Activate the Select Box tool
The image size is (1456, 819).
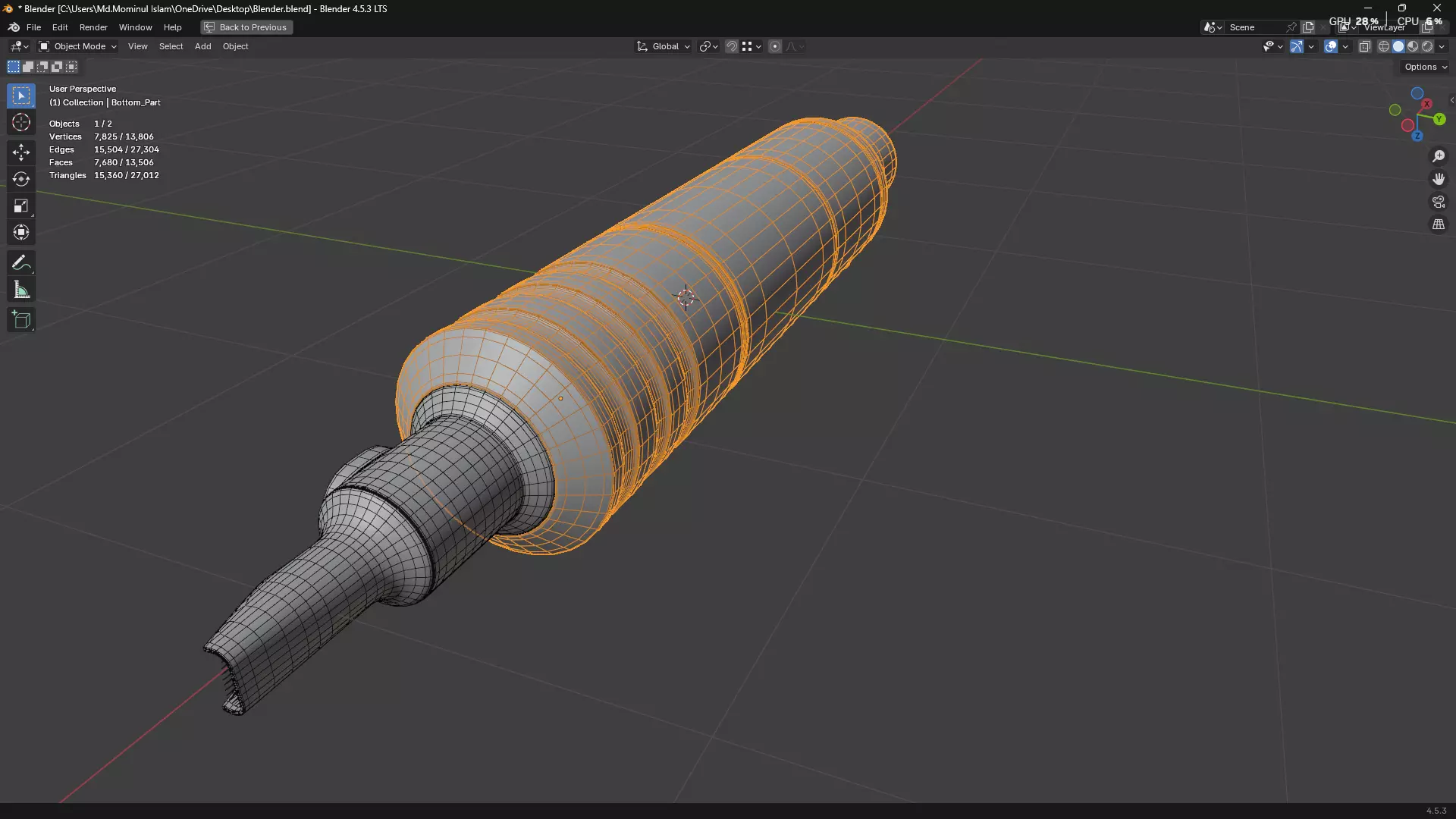21,96
